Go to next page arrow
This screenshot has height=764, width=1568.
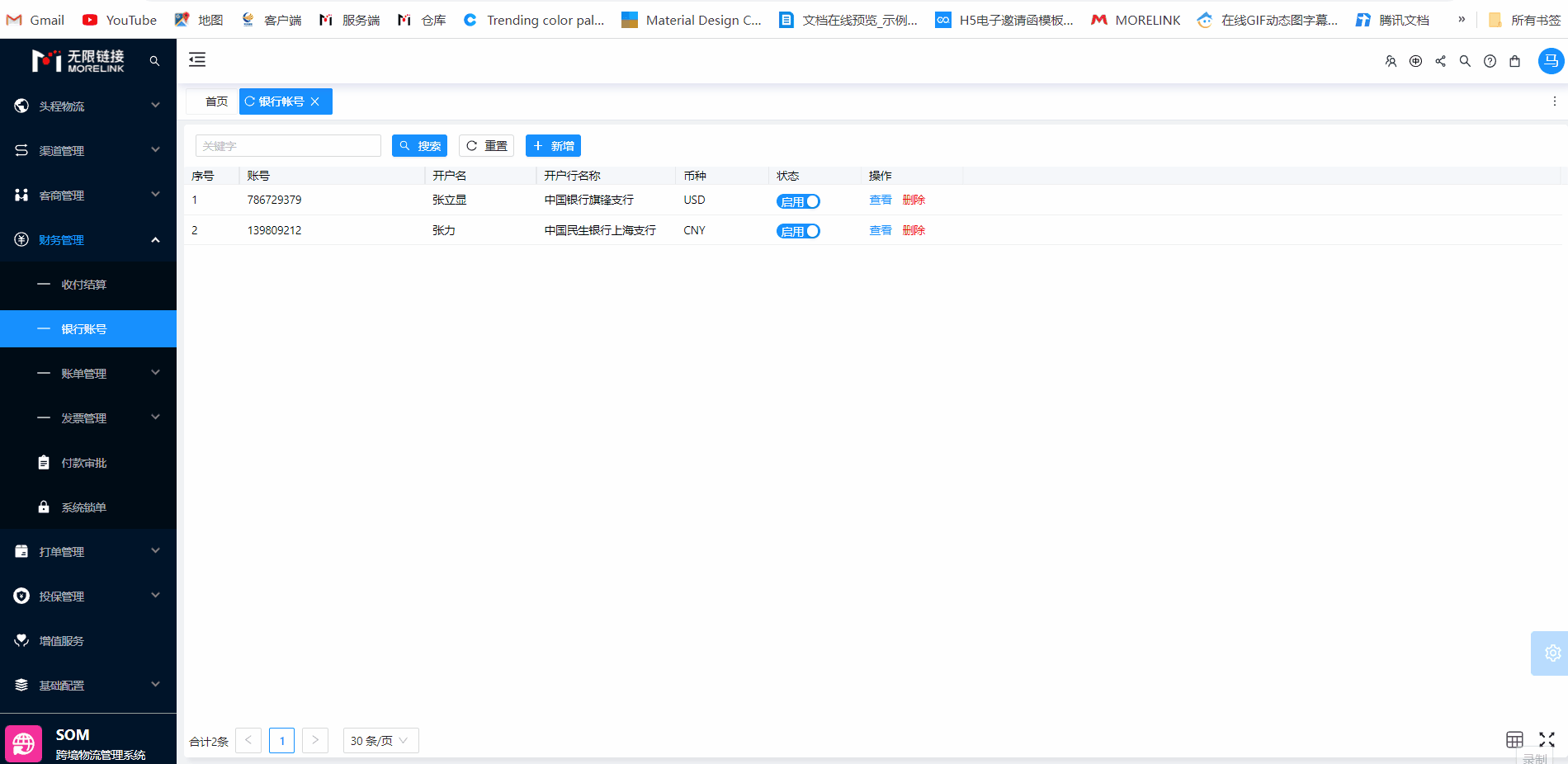click(315, 741)
